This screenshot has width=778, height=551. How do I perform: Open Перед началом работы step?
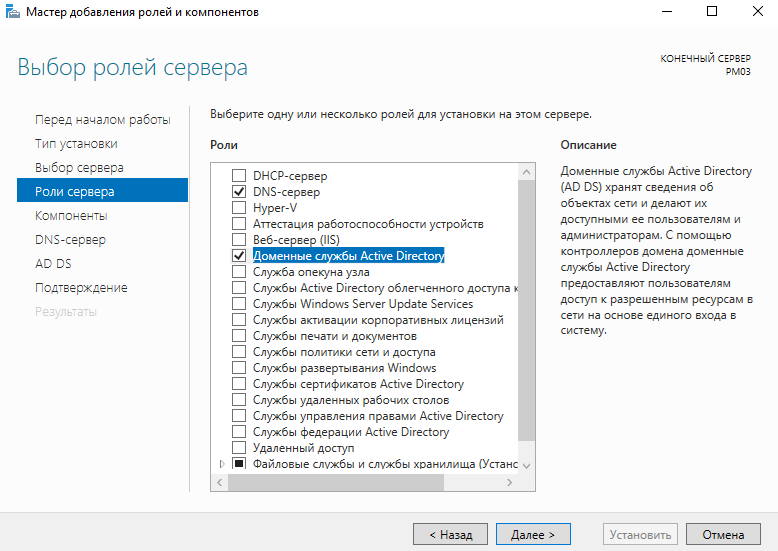click(103, 120)
